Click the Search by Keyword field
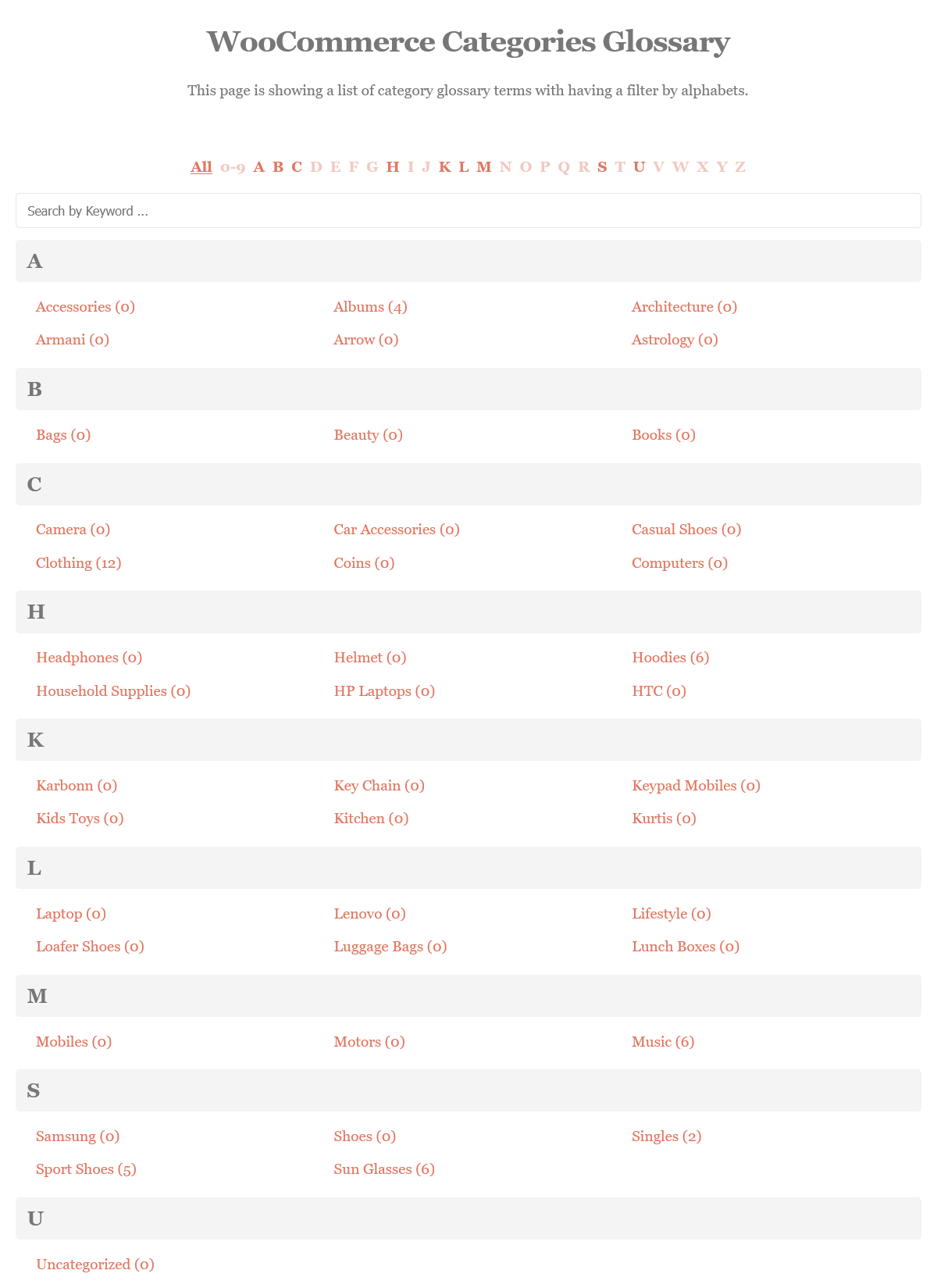937x1288 pixels. tap(468, 211)
